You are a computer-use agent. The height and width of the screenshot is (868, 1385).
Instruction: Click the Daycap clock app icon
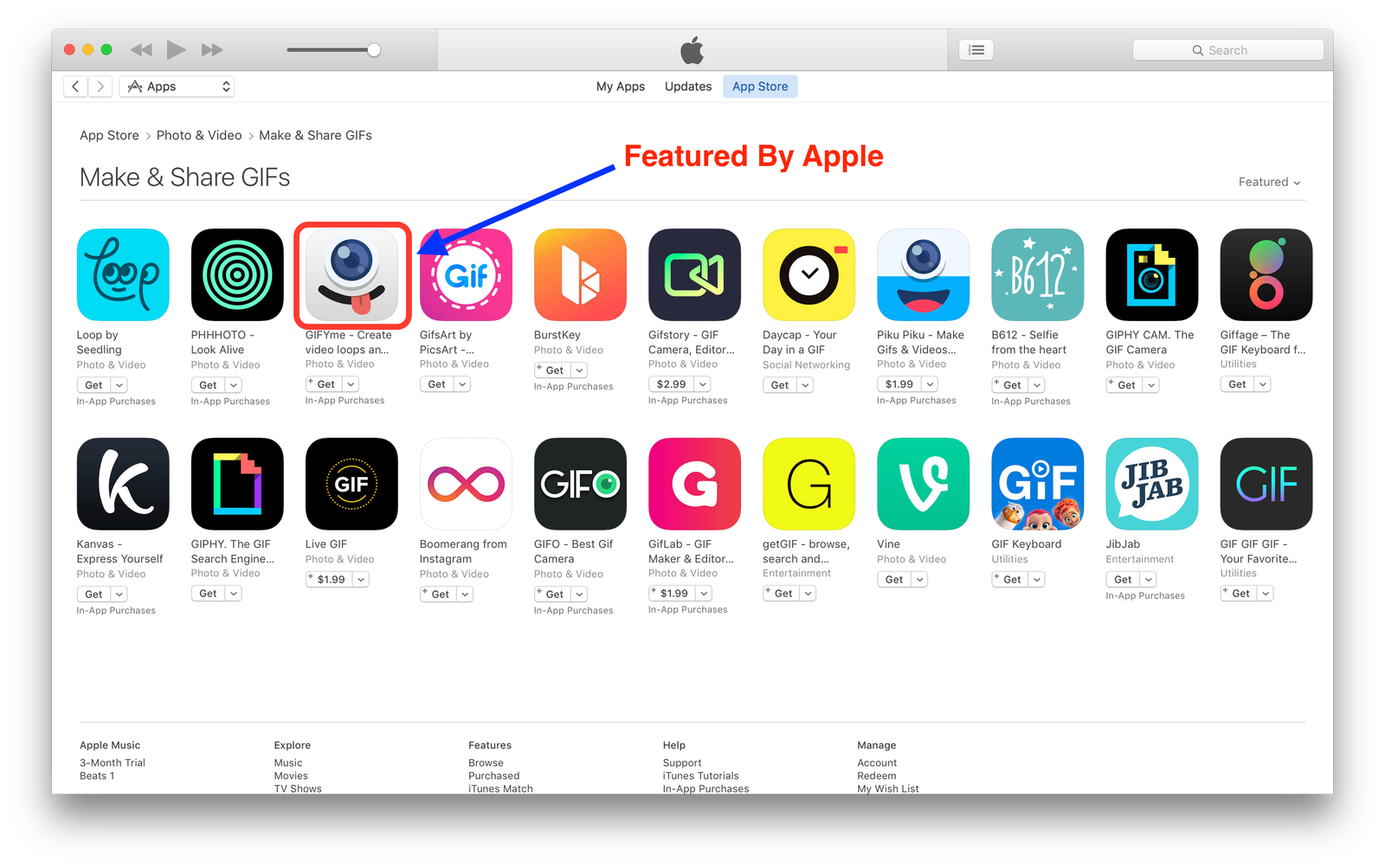(808, 275)
